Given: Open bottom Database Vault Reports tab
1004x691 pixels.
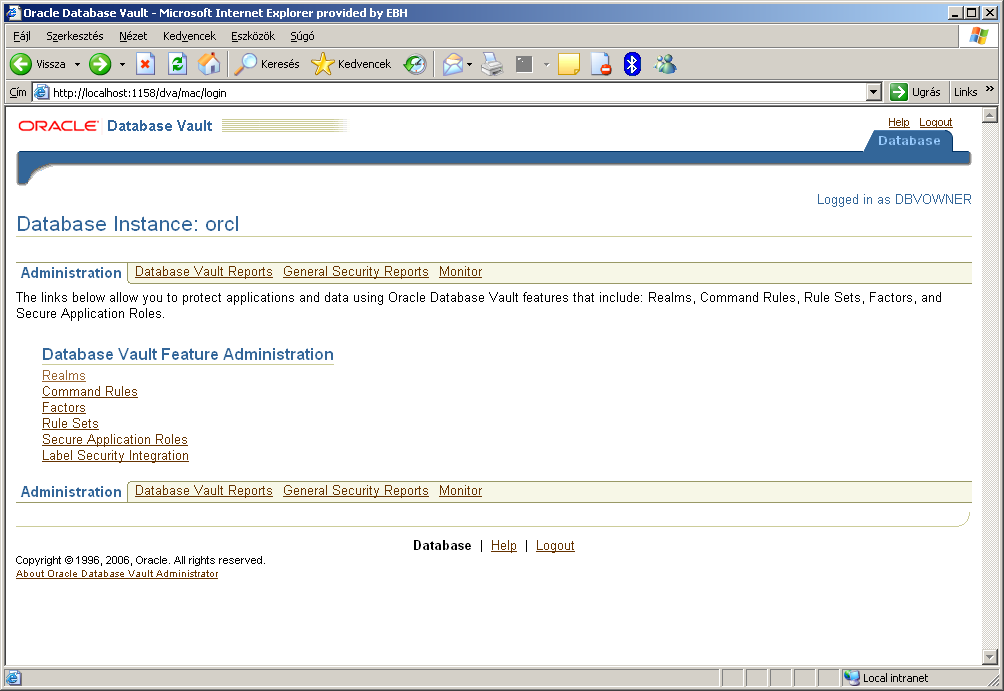Looking at the screenshot, I should [x=204, y=491].
